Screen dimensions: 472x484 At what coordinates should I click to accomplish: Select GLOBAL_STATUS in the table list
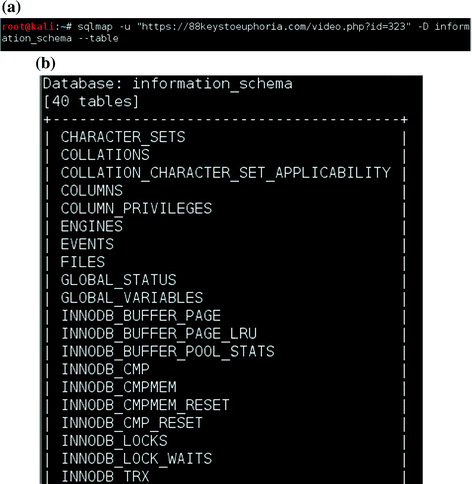coord(118,280)
